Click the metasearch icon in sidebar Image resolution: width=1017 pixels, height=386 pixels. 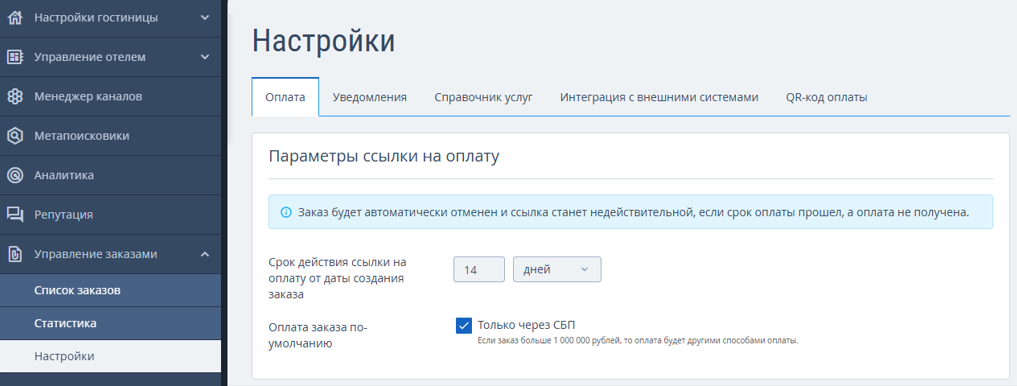point(14,136)
